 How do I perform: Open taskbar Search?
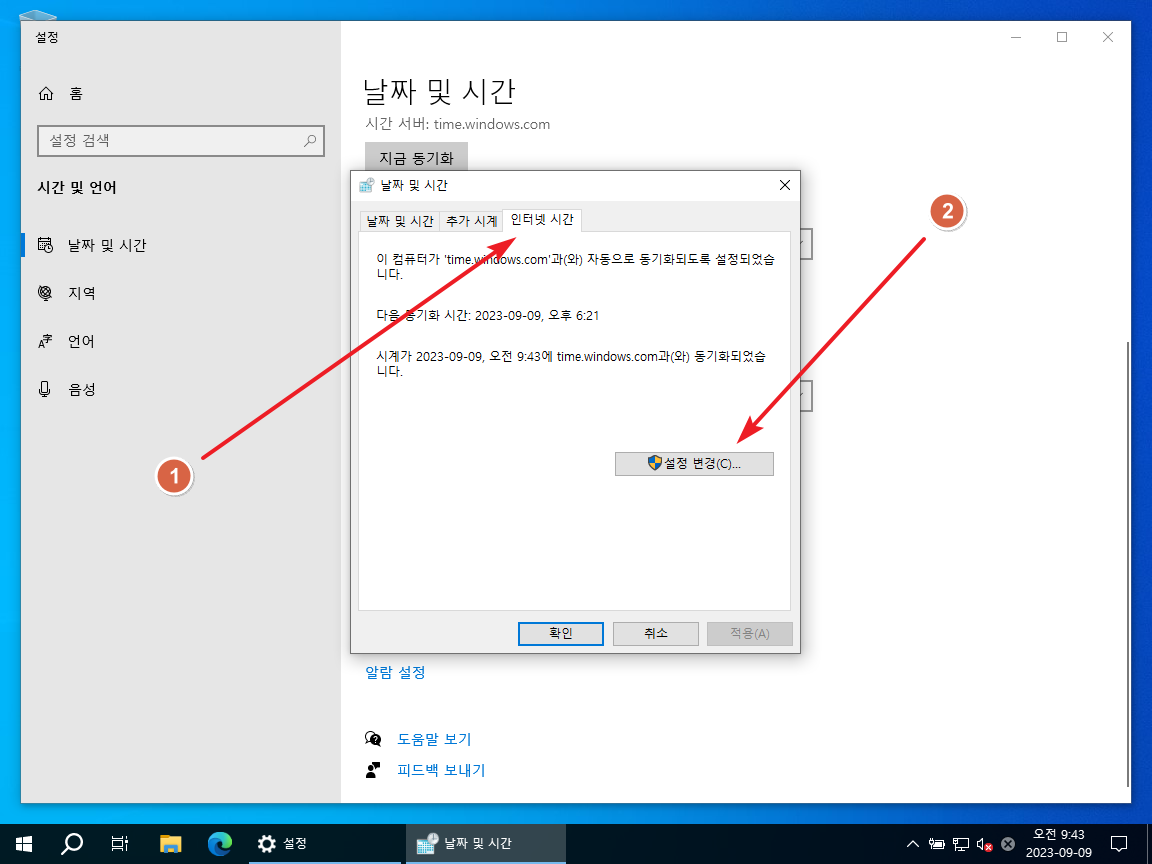71,843
